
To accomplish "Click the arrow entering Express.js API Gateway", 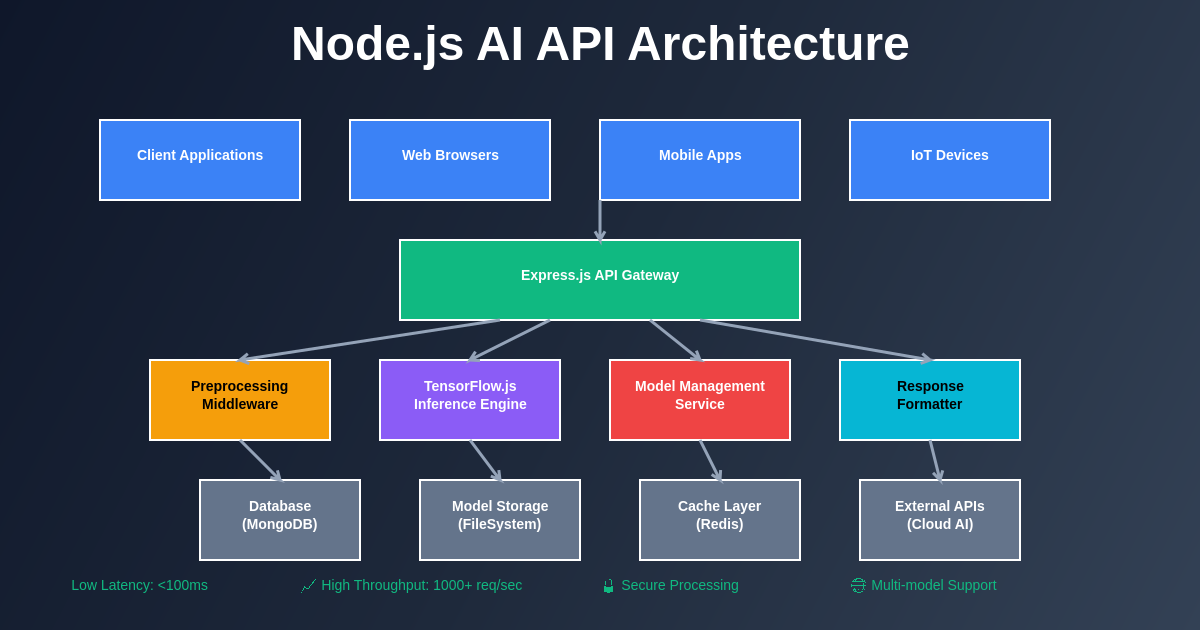I will (x=600, y=222).
